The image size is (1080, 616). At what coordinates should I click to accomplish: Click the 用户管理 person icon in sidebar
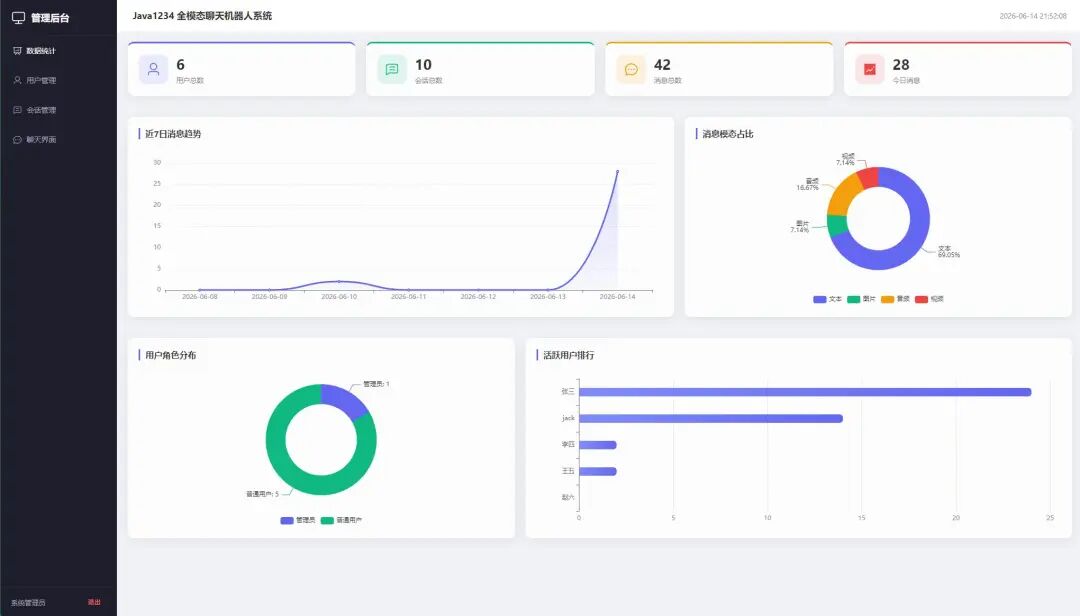(17, 81)
